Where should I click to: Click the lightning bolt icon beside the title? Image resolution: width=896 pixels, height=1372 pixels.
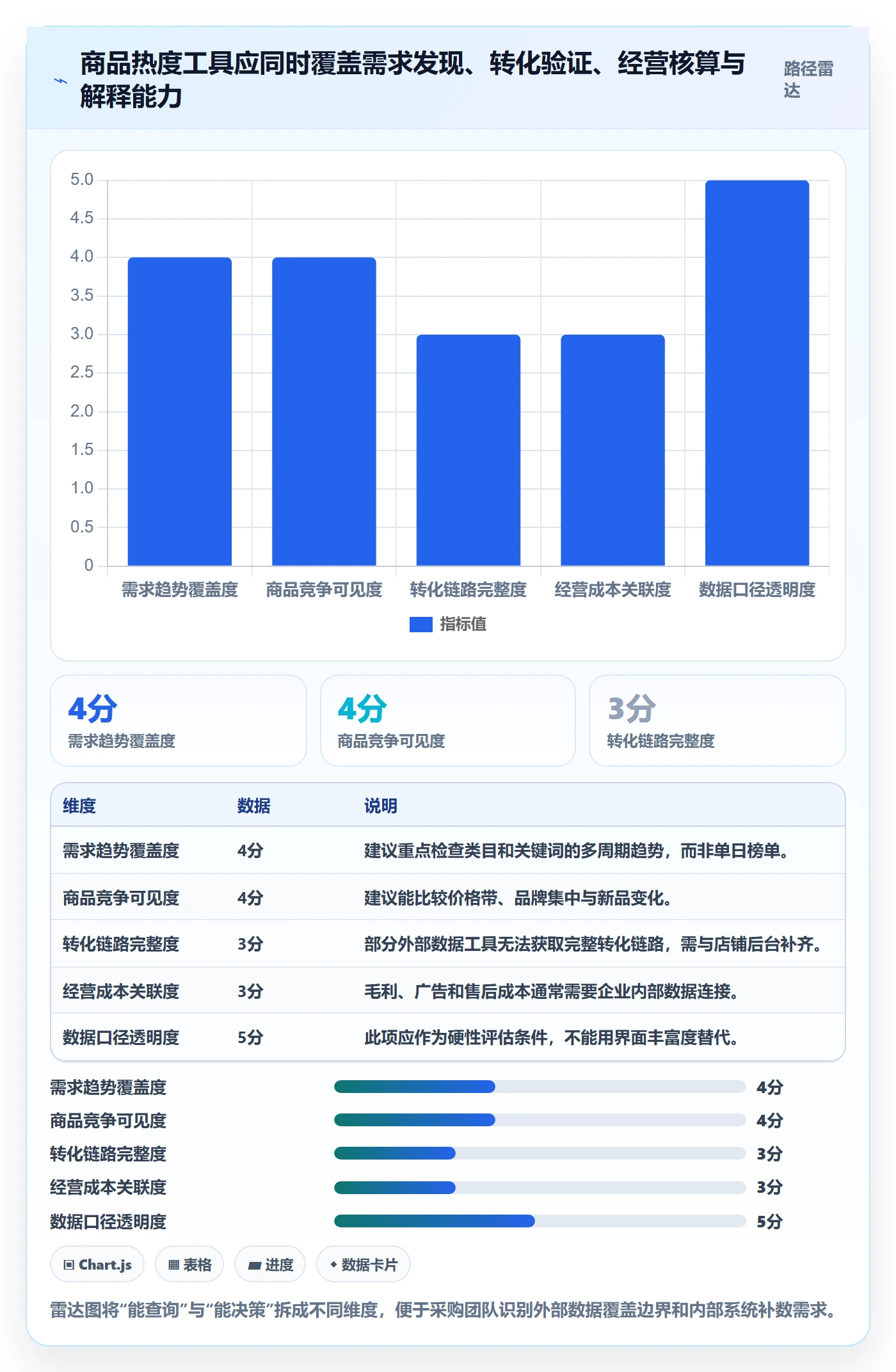pos(61,81)
